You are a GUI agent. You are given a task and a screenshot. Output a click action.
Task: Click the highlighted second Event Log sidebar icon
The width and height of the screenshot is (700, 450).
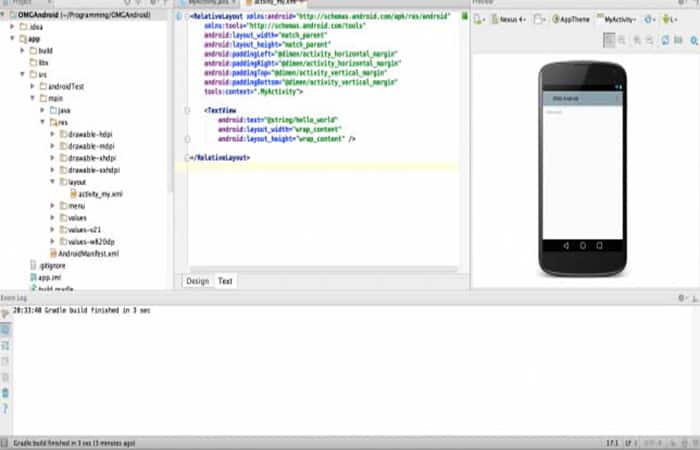5,330
